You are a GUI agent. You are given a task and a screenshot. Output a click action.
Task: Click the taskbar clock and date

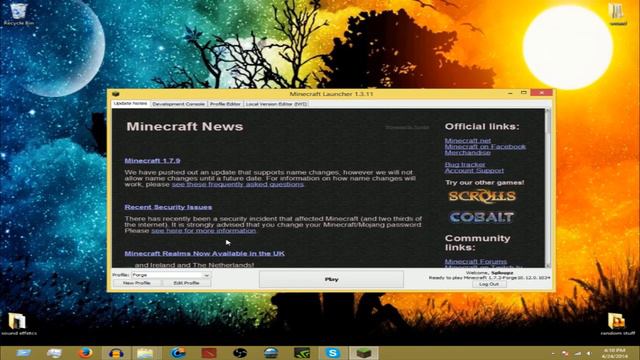[x=615, y=353]
